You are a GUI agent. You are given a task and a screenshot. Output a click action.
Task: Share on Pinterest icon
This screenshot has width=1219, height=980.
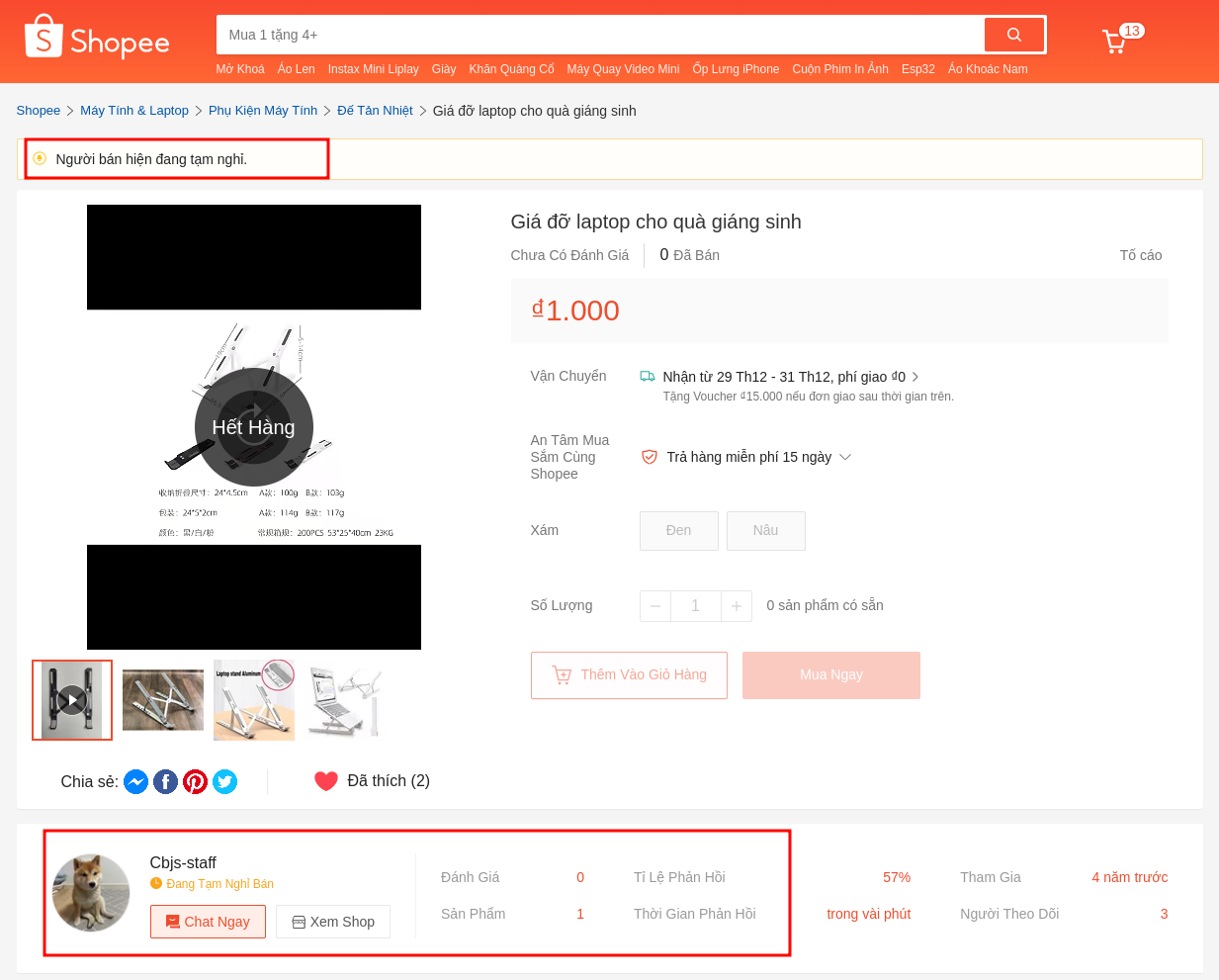point(196,781)
